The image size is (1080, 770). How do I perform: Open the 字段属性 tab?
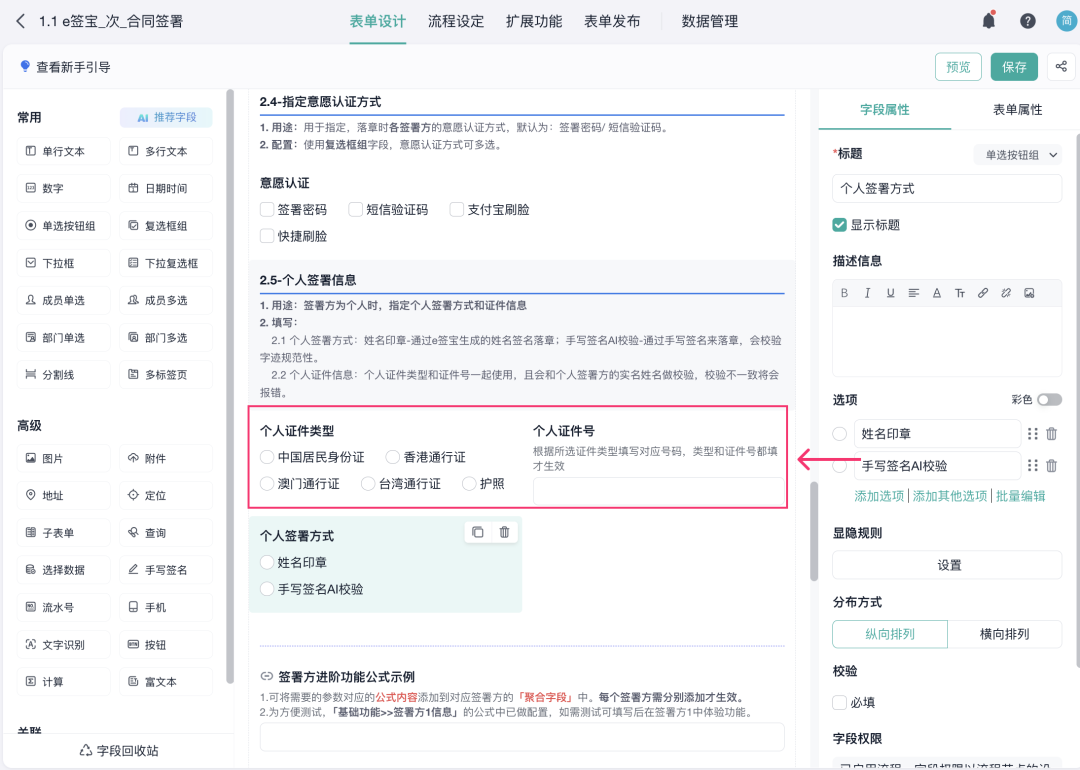coord(885,110)
